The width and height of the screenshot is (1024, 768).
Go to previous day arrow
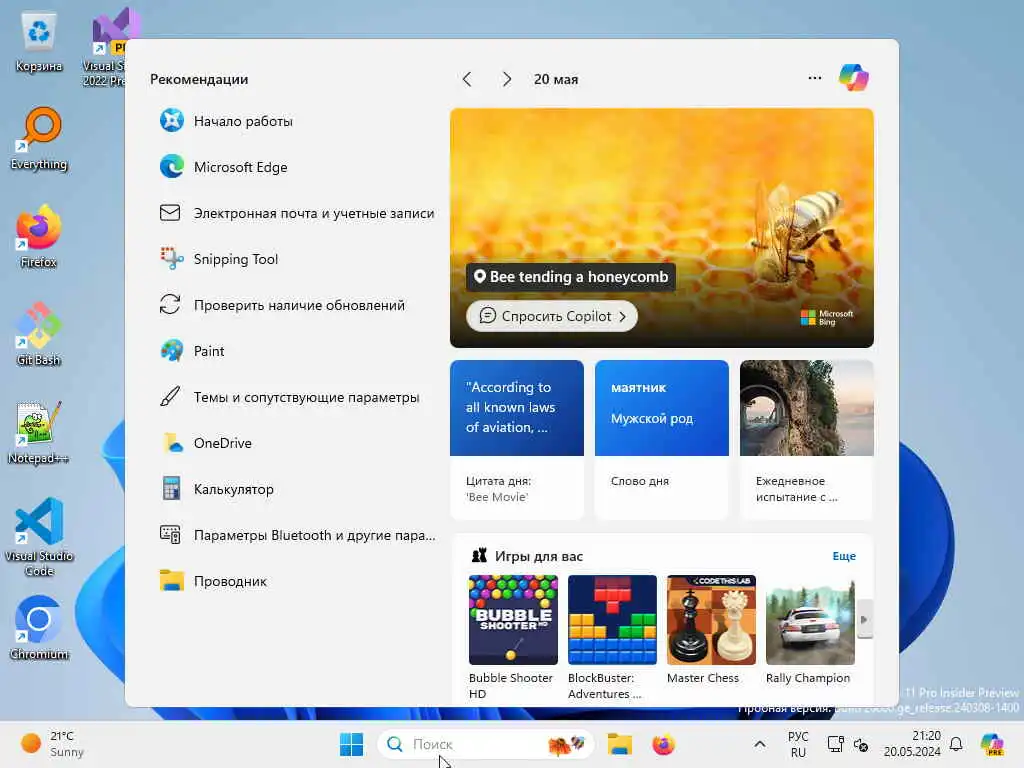tap(467, 79)
